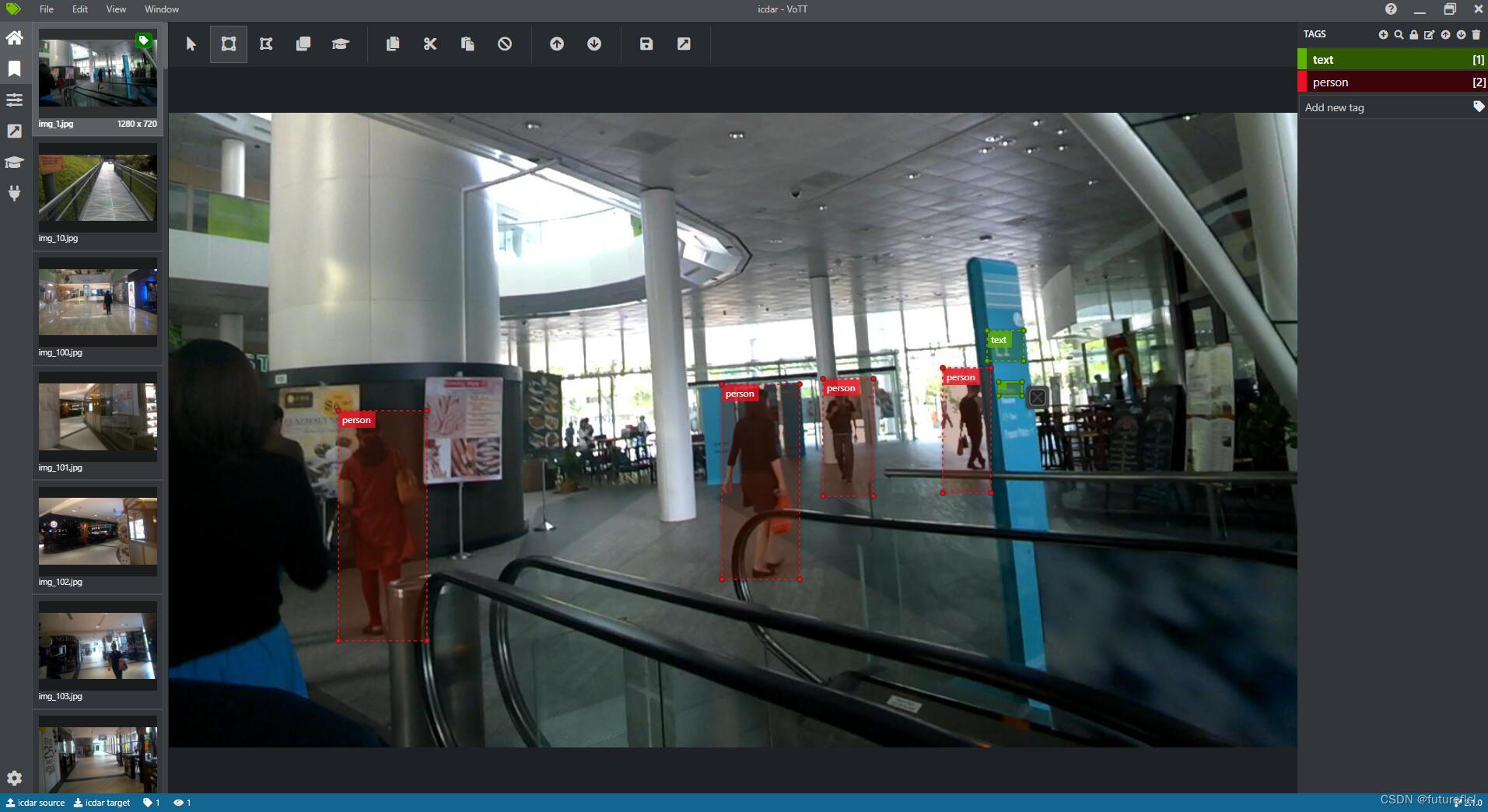Open the Edit menu
This screenshot has height=812, width=1488.
tap(80, 9)
